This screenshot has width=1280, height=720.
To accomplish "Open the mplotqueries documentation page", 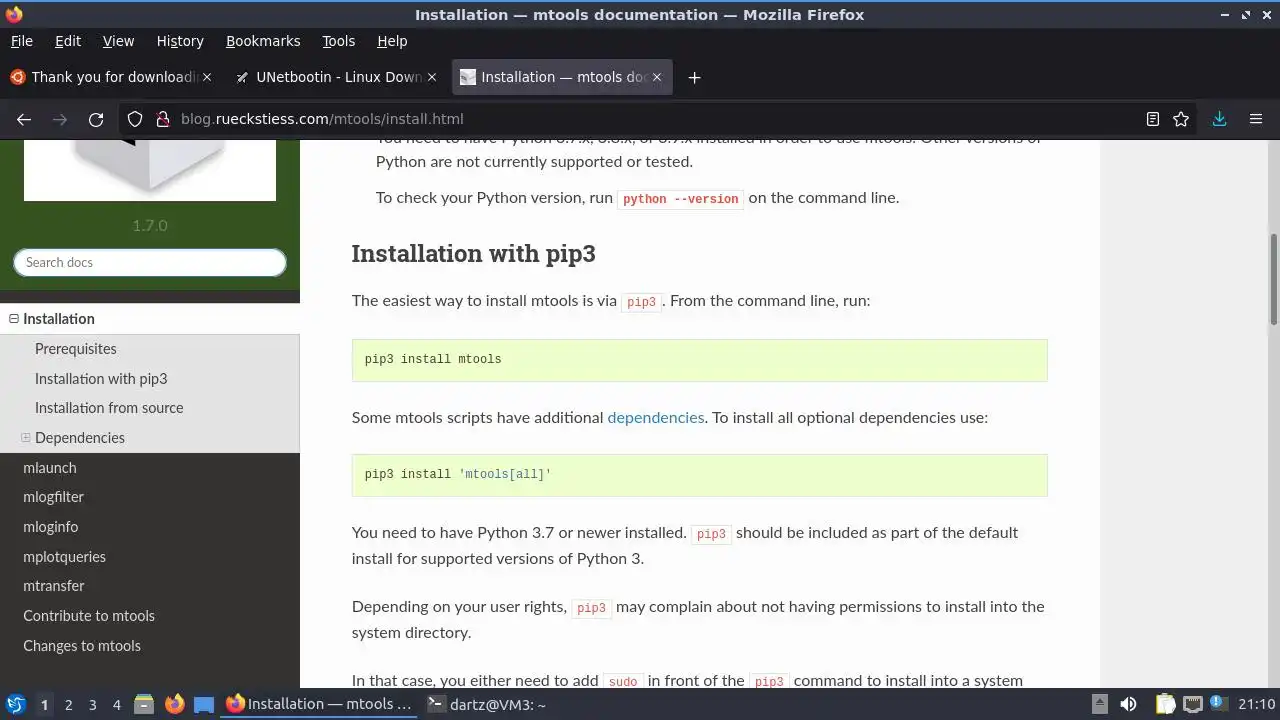I will [64, 557].
